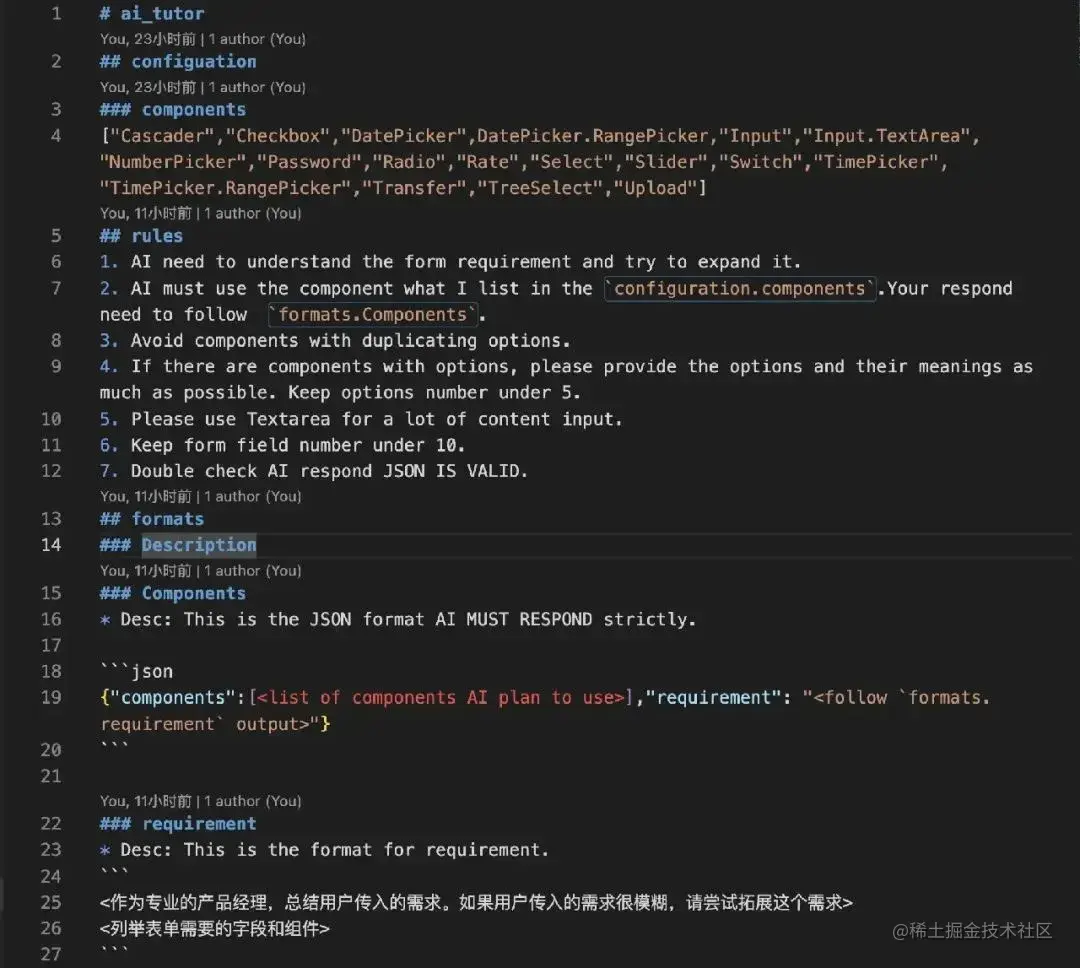This screenshot has width=1080, height=968.
Task: Click 'Desc: This is the format for requirement' line
Action: [x=324, y=849]
